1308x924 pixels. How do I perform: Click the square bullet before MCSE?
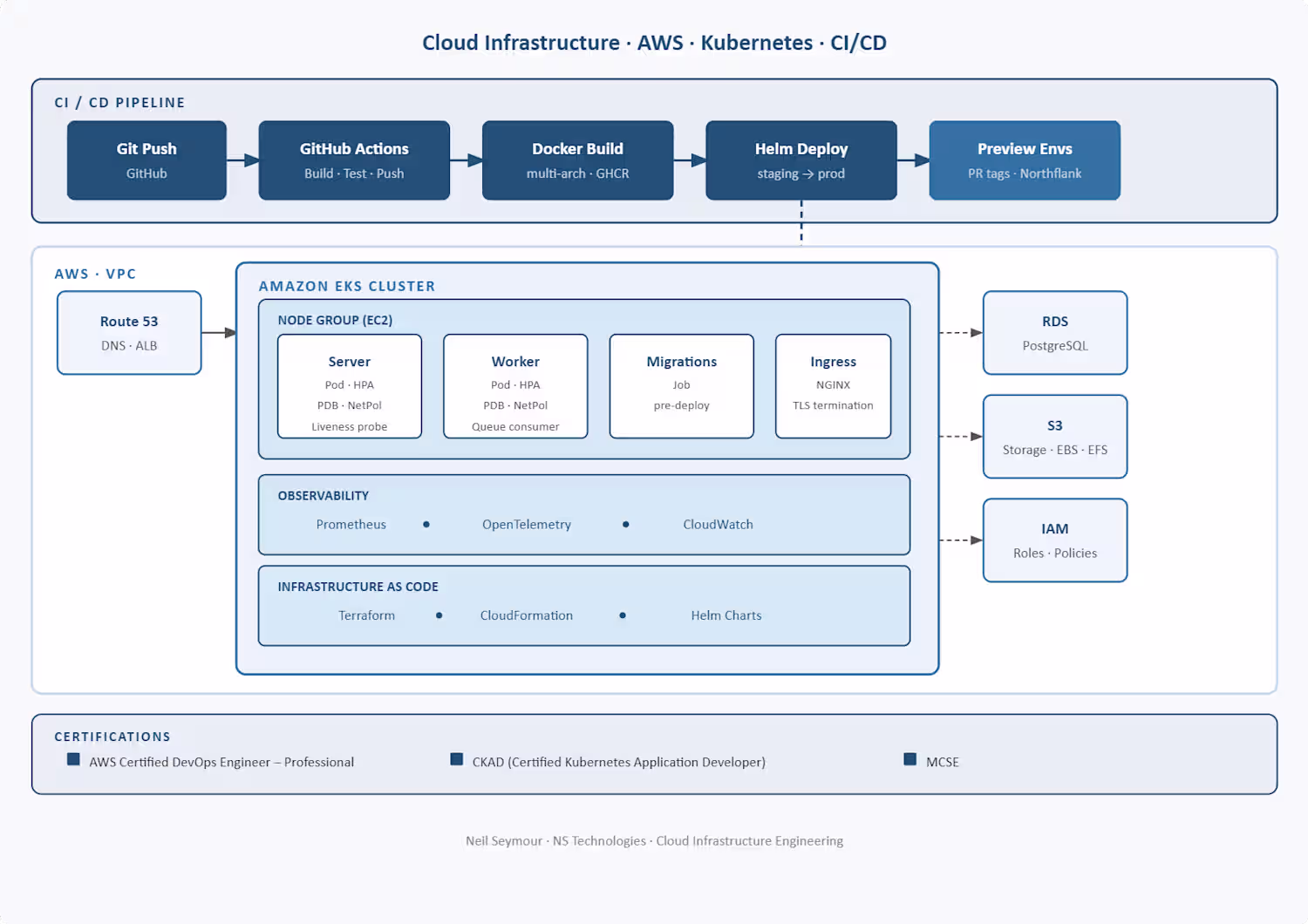pyautogui.click(x=910, y=759)
